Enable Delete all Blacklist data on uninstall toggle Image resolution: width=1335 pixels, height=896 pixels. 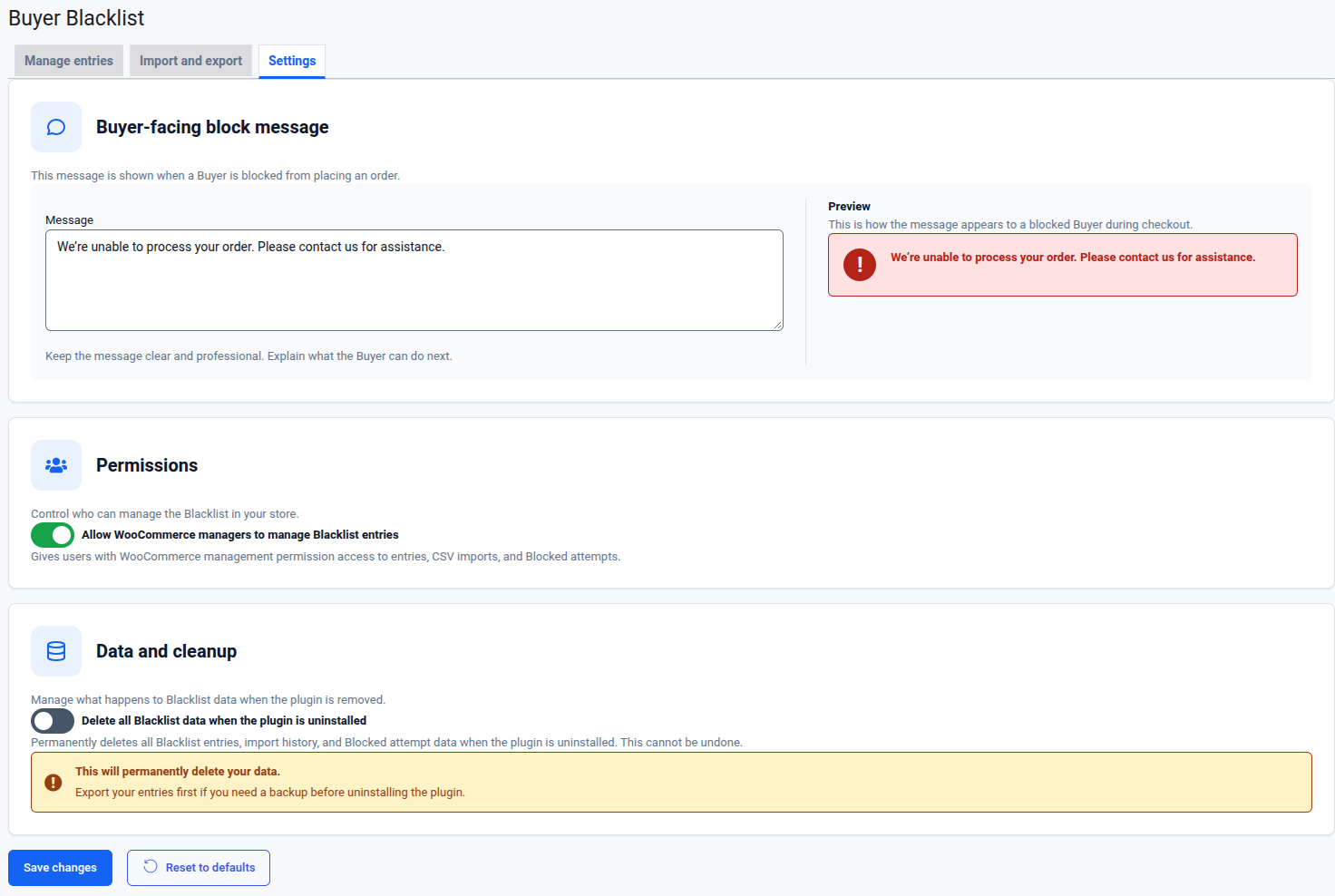tap(53, 721)
